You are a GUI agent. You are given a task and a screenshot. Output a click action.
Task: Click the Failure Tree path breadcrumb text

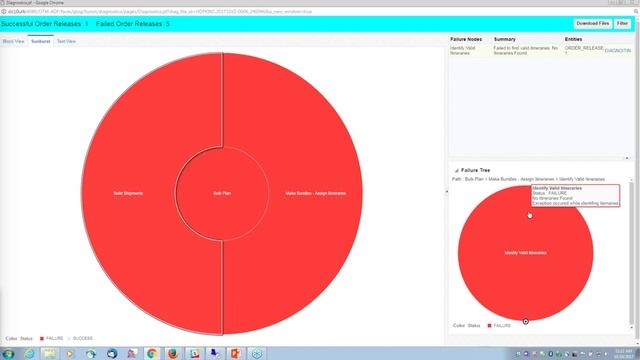(x=529, y=179)
